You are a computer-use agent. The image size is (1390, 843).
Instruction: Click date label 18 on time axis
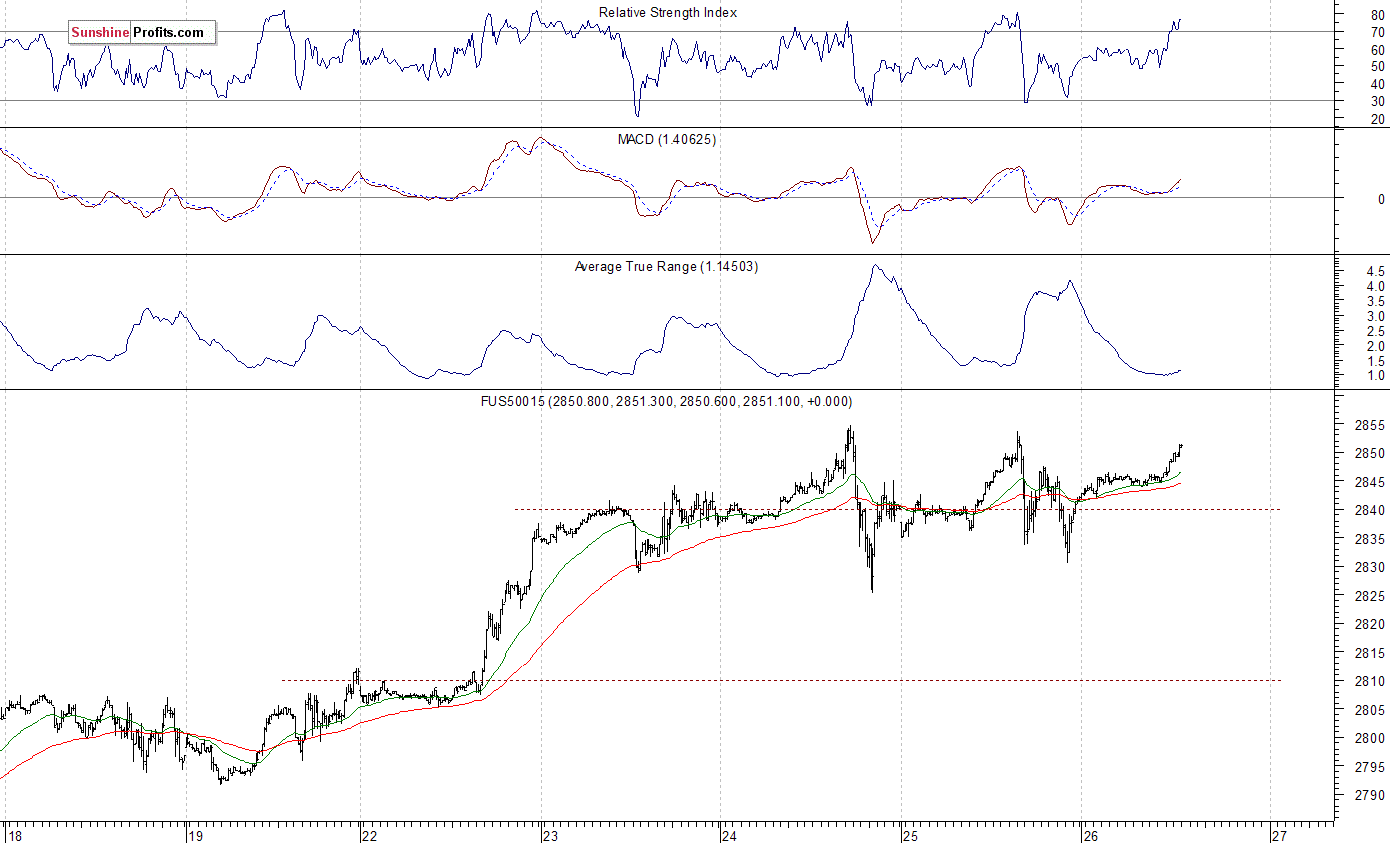pyautogui.click(x=13, y=834)
